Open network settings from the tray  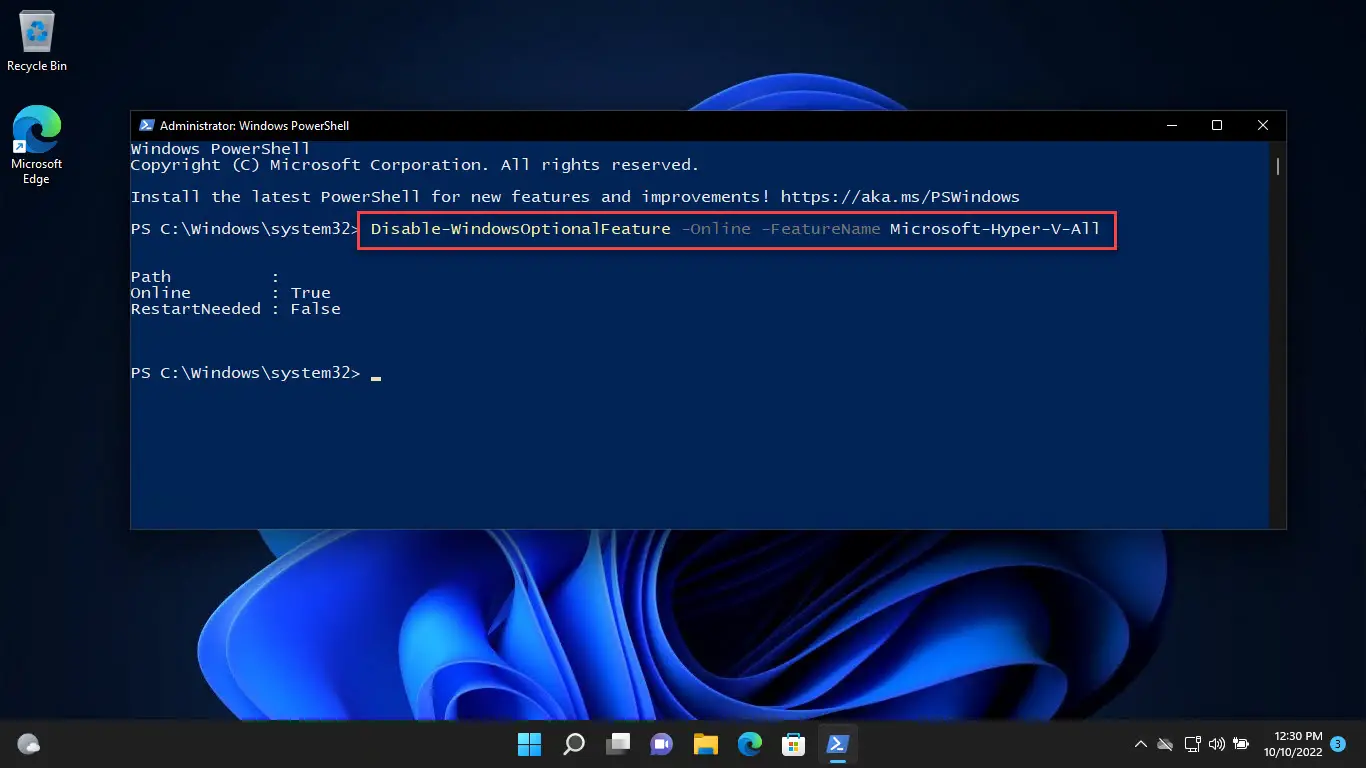coord(1192,744)
